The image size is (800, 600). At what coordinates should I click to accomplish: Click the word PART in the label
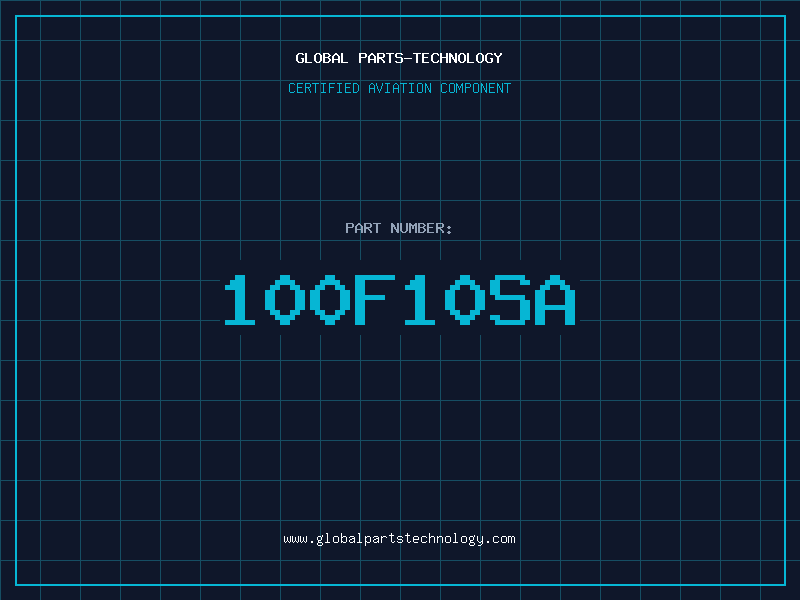[x=363, y=228]
